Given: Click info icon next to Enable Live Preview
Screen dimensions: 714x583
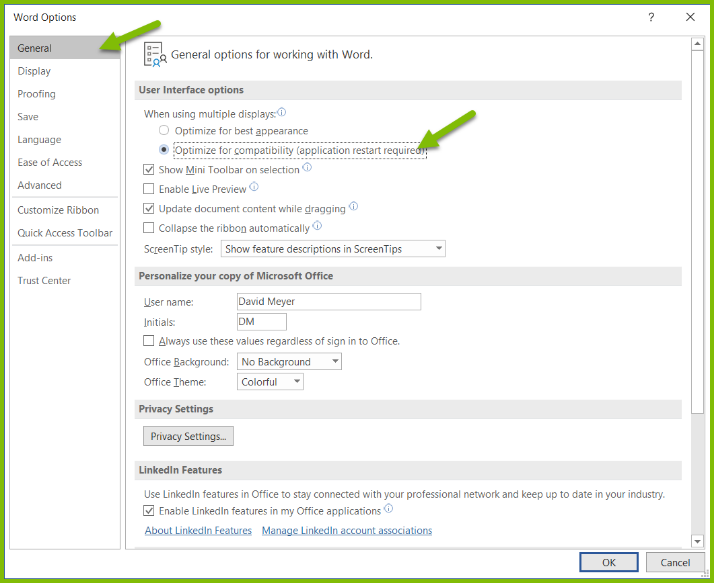Looking at the screenshot, I should 254,186.
